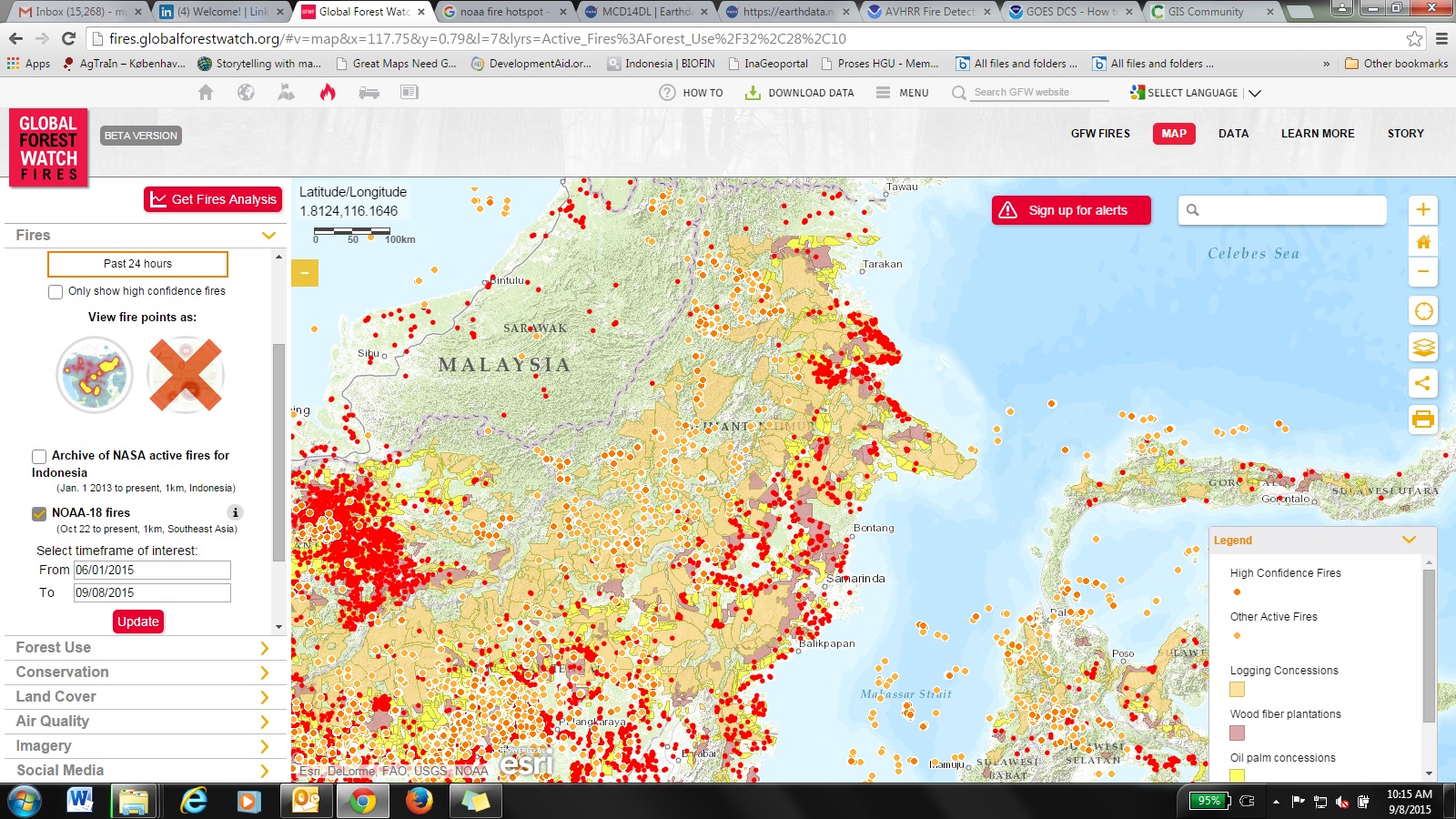Image resolution: width=1456 pixels, height=819 pixels.
Task: Click the newspaper icon in top toolbar
Action: [x=409, y=92]
